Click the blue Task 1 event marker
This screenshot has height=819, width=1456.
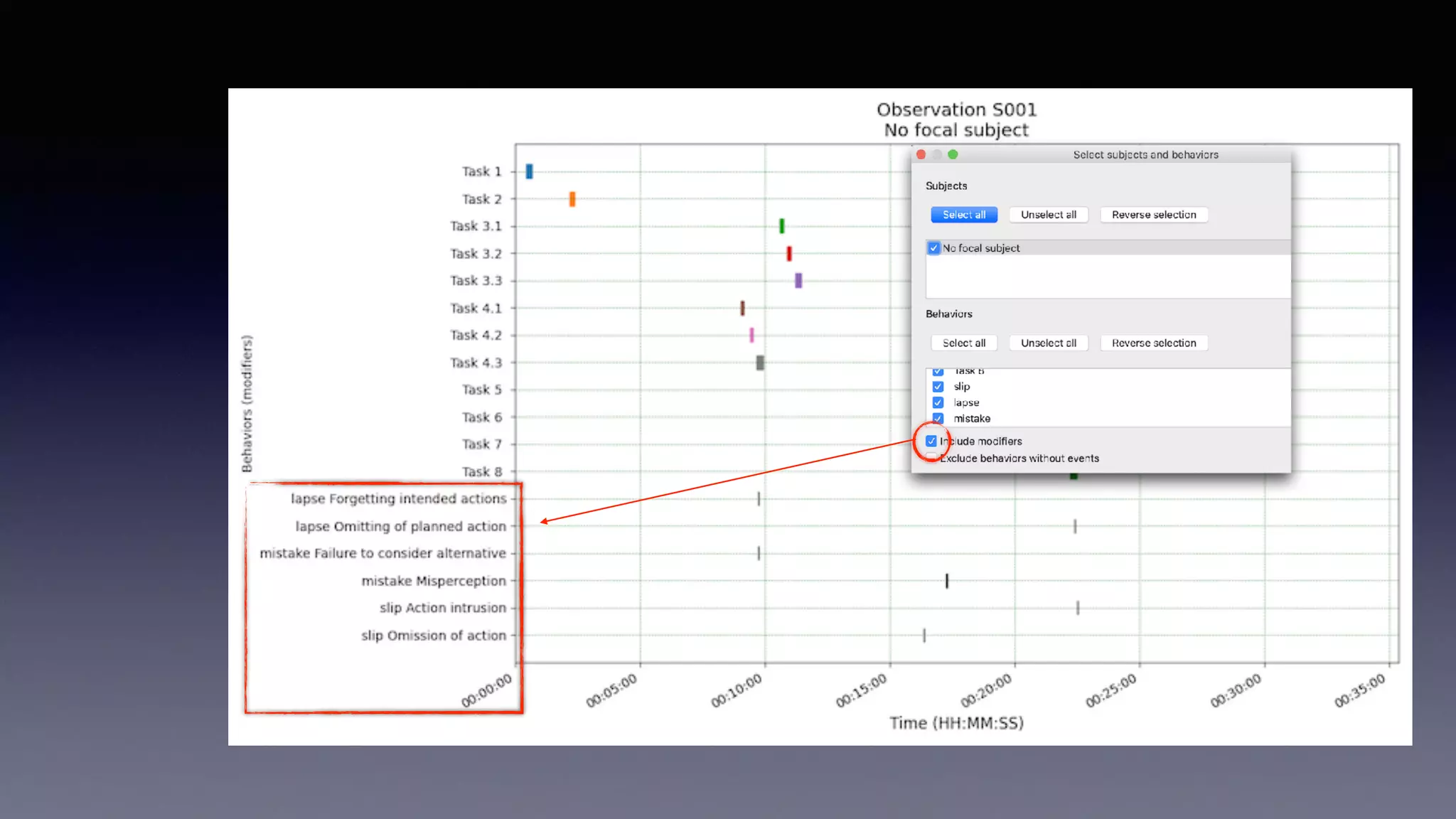(529, 171)
